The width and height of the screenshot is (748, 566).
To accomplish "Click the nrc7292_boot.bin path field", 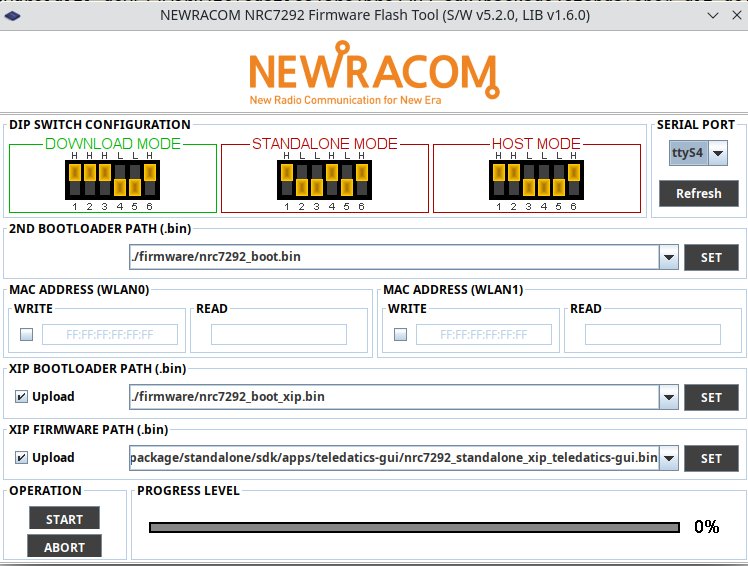I will point(394,257).
